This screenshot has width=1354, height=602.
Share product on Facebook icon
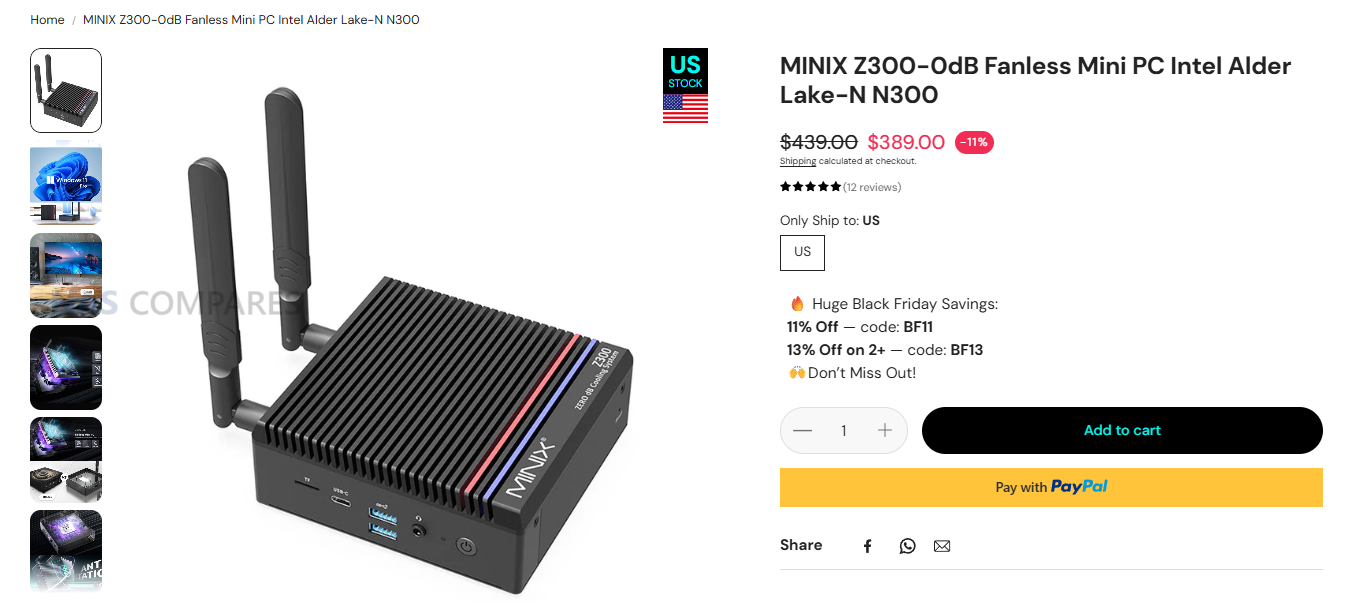[868, 546]
